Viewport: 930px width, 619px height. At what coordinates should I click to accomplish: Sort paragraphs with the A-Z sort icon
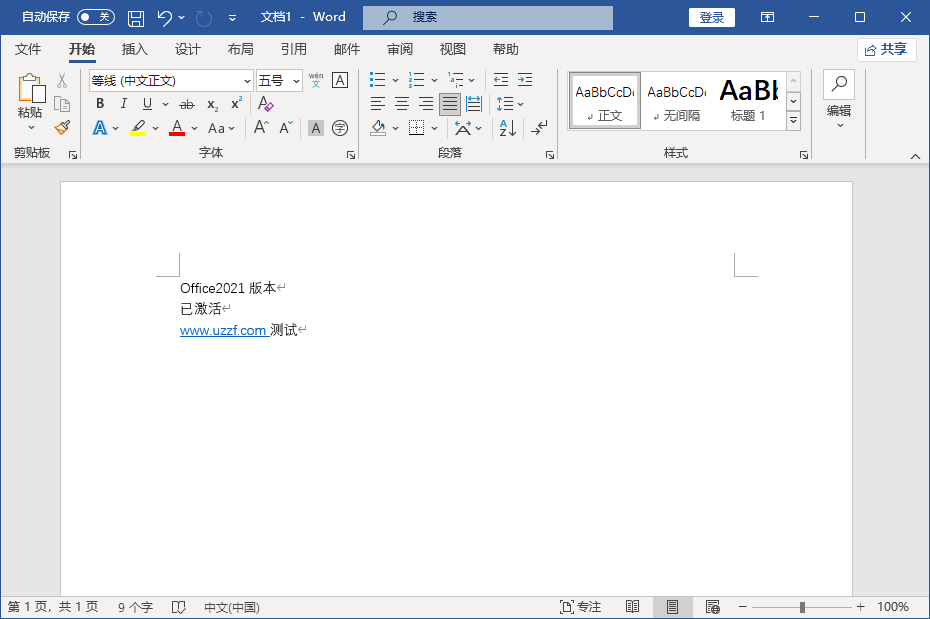point(508,127)
